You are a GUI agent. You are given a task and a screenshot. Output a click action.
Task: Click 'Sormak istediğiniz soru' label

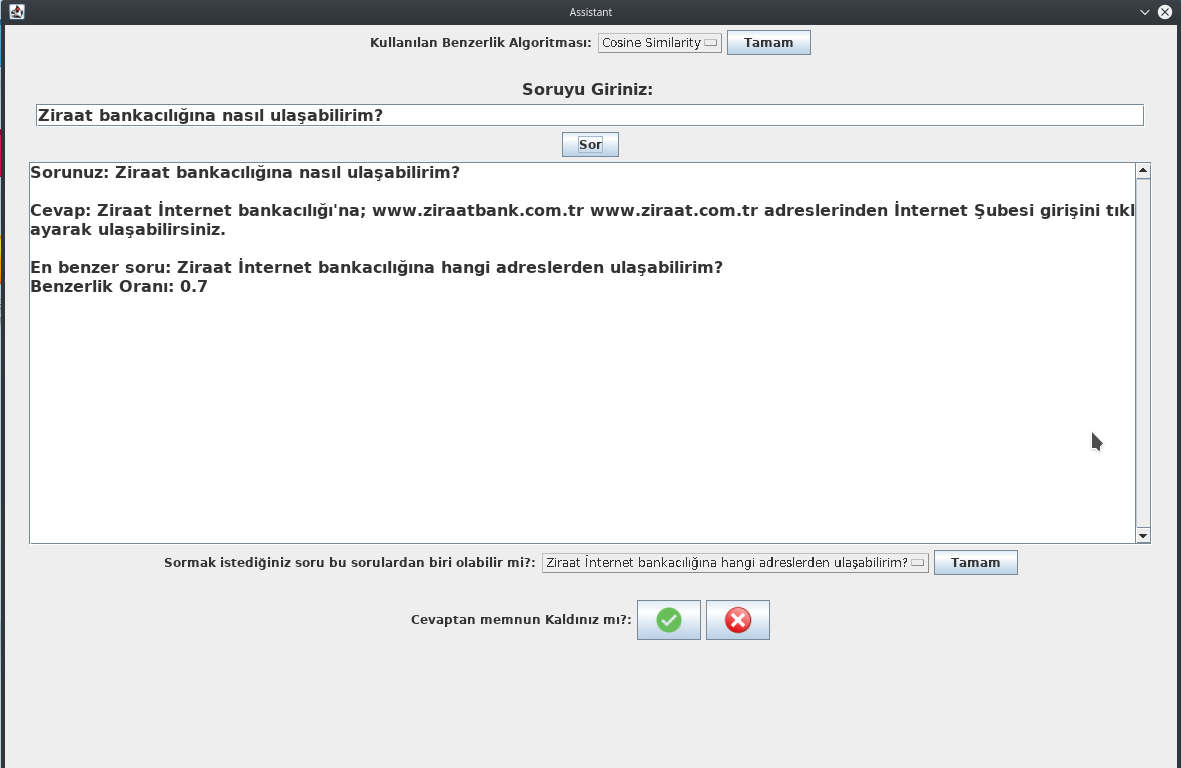tap(349, 562)
